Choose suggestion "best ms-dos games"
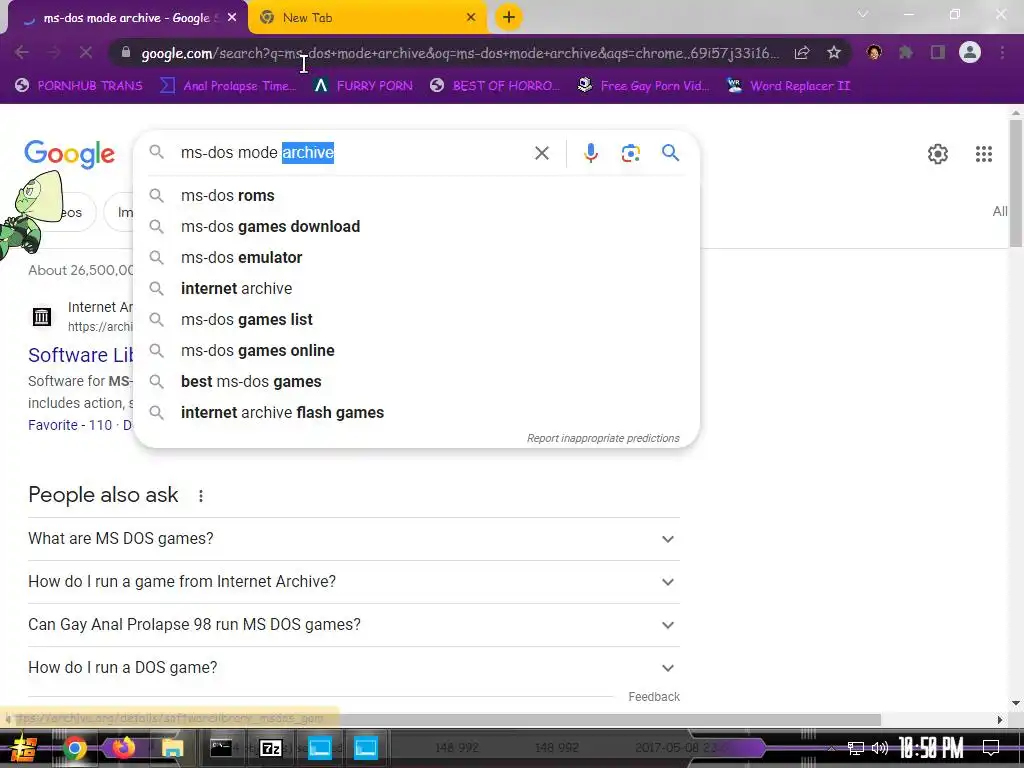 [x=416, y=381]
